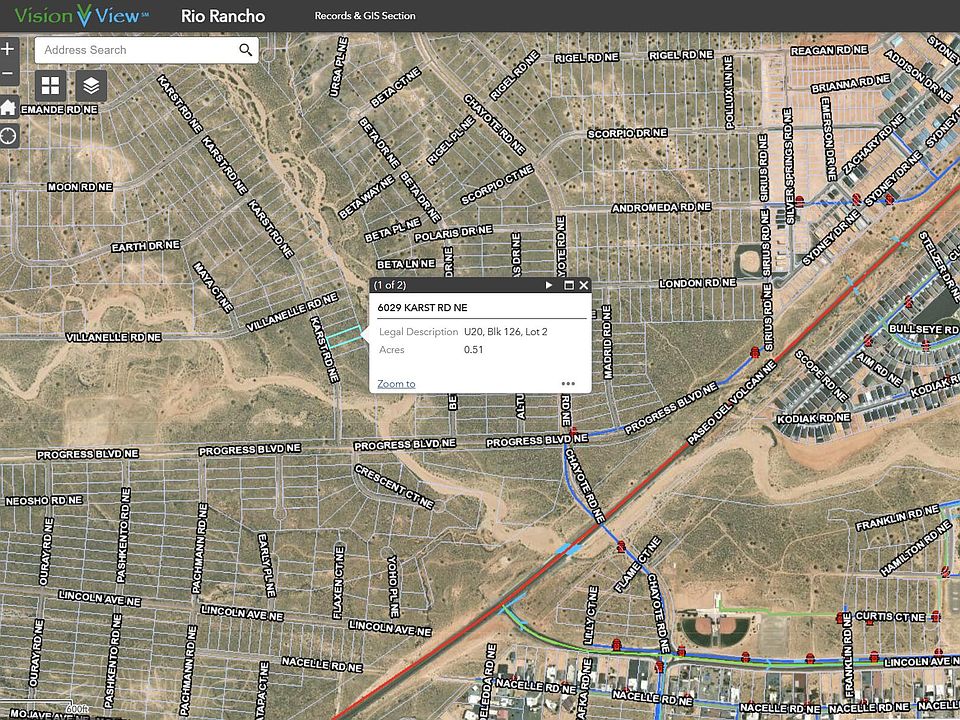Screen dimensions: 960x720
Task: Open the basemap gallery grid icon
Action: [50, 86]
